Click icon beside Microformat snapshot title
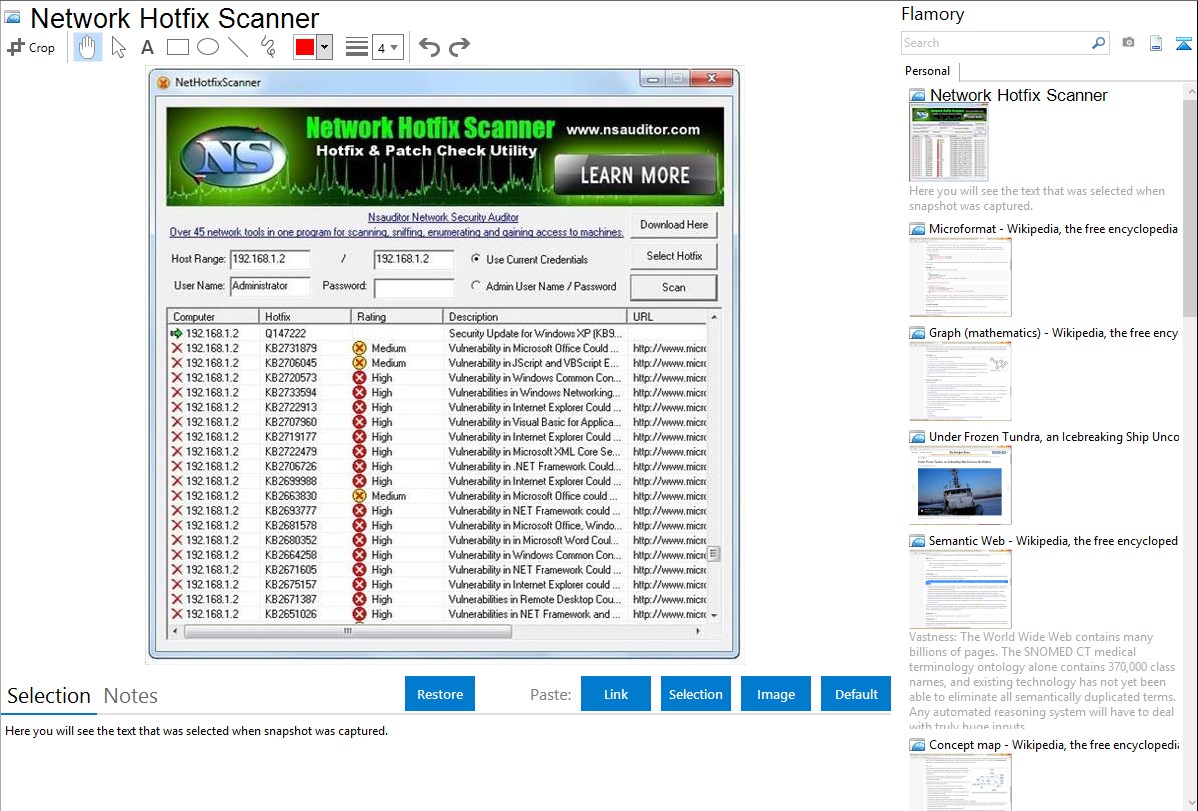 point(917,229)
